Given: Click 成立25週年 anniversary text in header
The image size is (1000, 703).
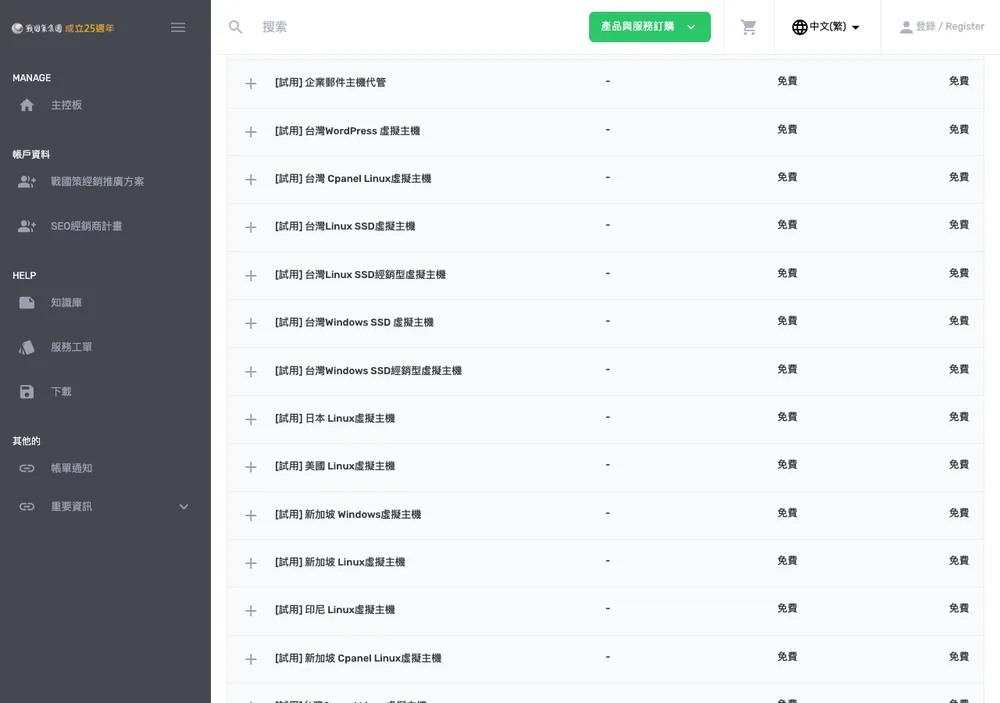Looking at the screenshot, I should (89, 28).
